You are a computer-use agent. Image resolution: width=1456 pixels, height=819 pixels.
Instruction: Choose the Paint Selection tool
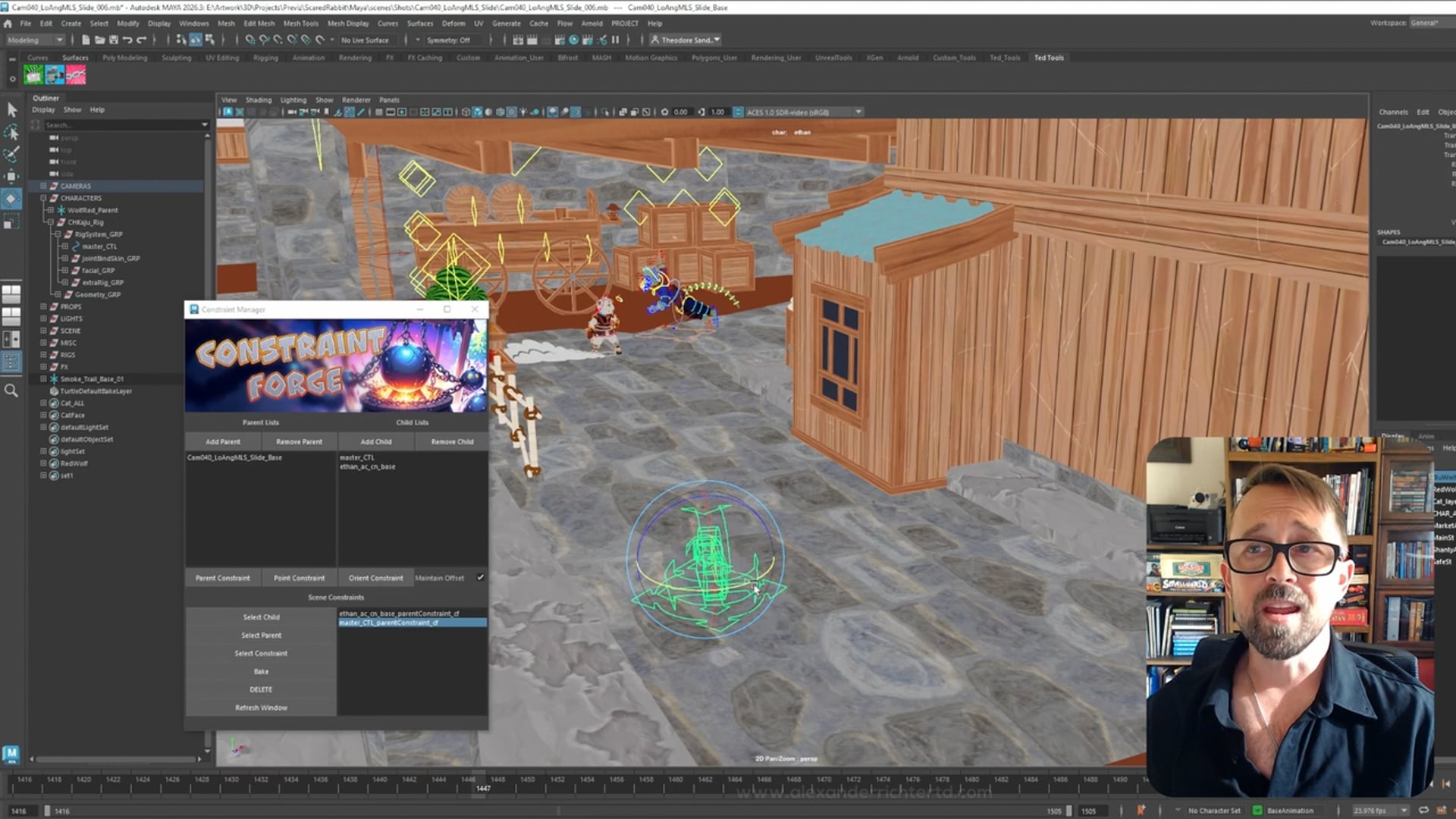point(11,155)
